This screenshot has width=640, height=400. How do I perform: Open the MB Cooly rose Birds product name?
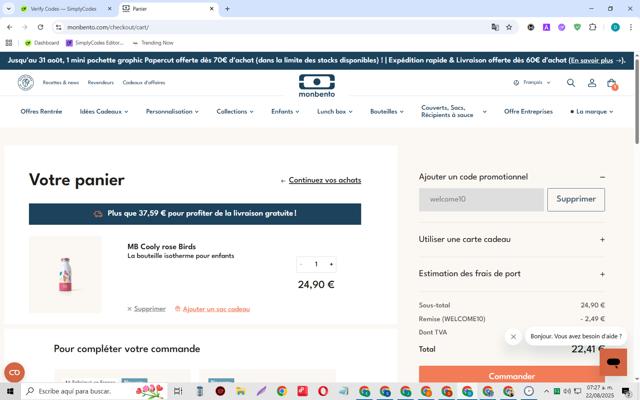coord(162,247)
